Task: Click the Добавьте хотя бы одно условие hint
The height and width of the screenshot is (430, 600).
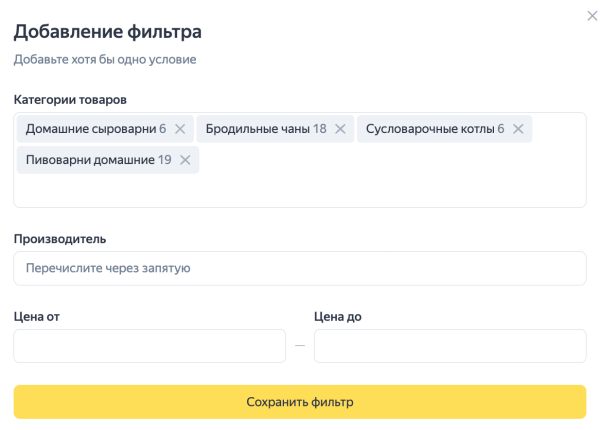Action: [x=105, y=60]
